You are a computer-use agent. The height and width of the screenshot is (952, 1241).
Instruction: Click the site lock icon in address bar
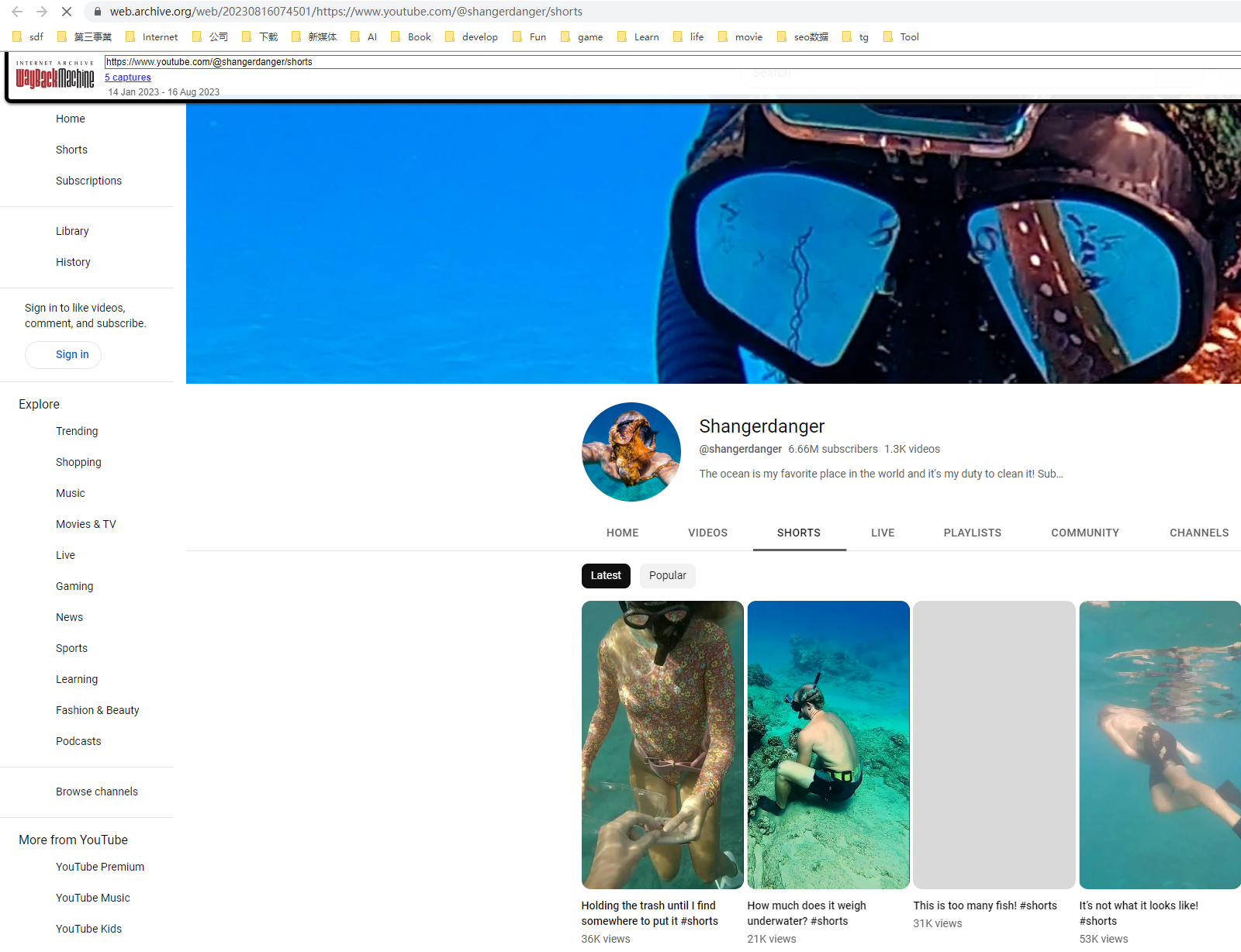pyautogui.click(x=97, y=12)
